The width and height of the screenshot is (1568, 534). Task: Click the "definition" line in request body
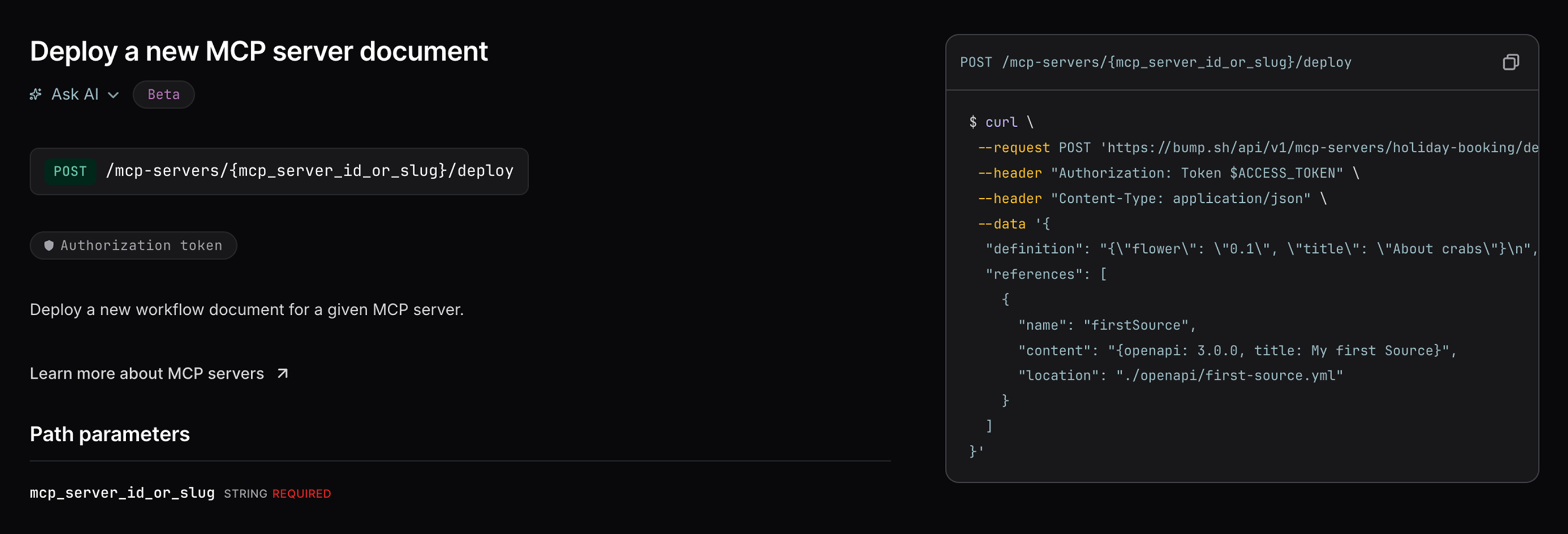pos(1261,249)
